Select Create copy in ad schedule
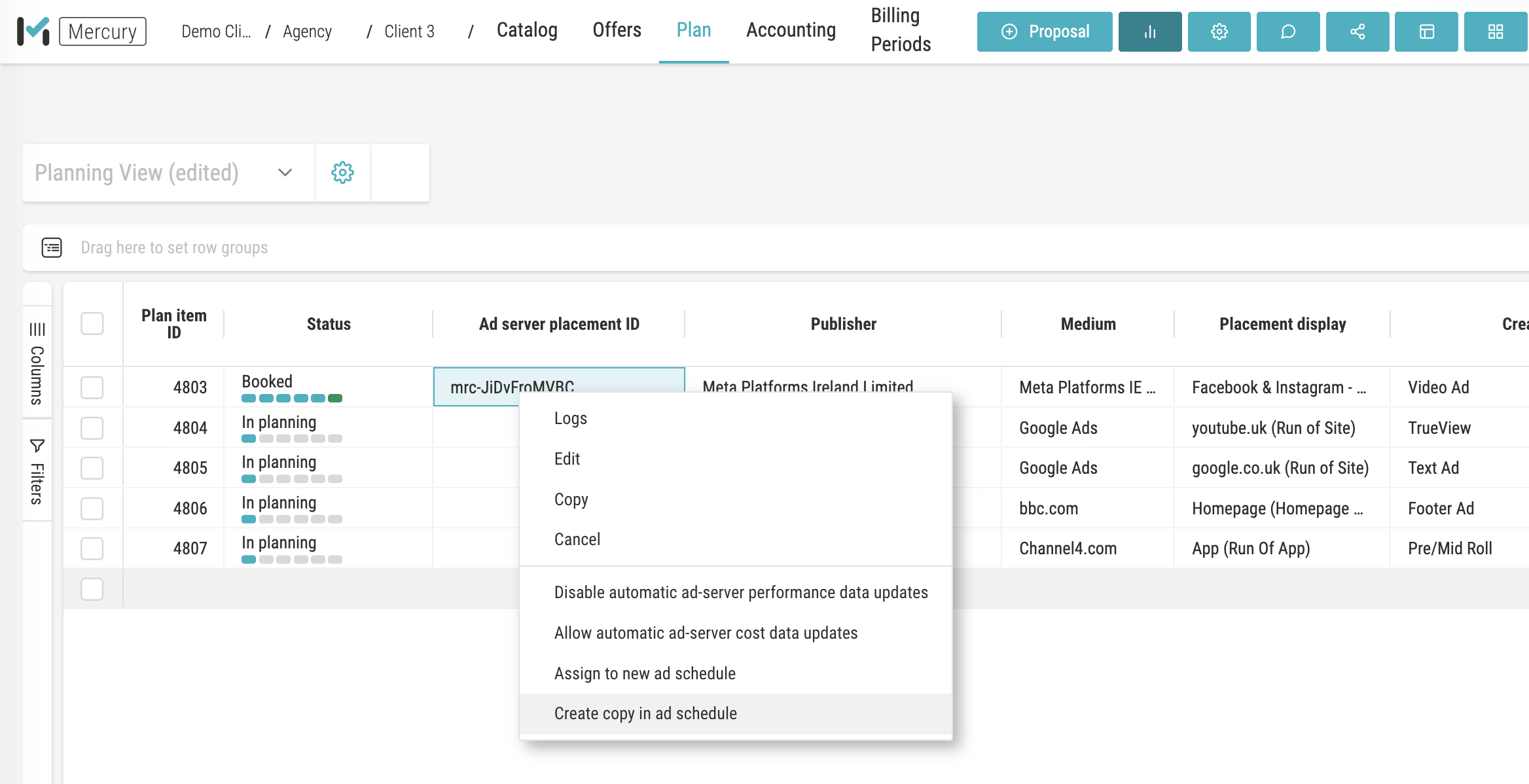The width and height of the screenshot is (1529, 784). [645, 713]
